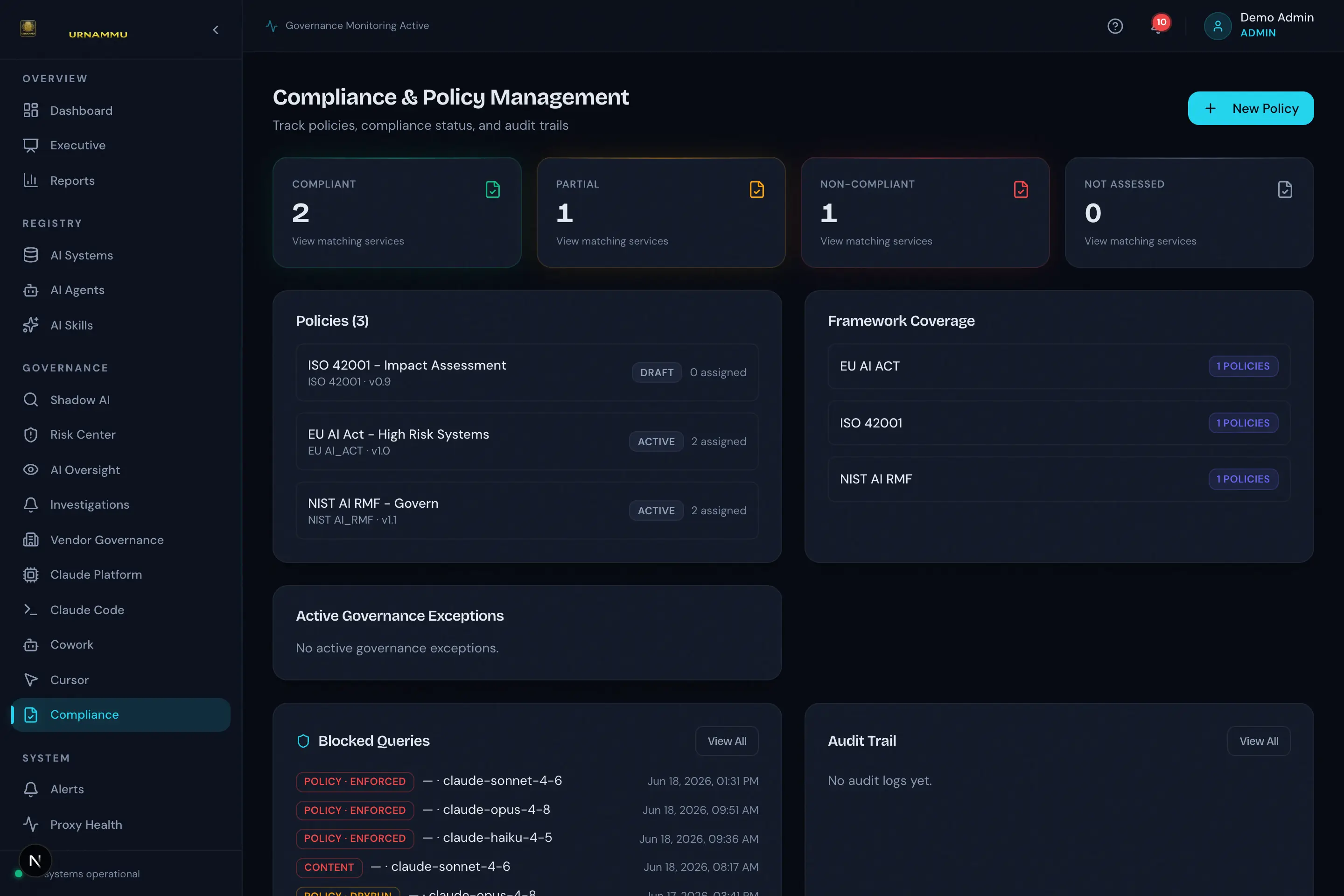View All blocked queries
Viewport: 1344px width, 896px height.
point(726,741)
